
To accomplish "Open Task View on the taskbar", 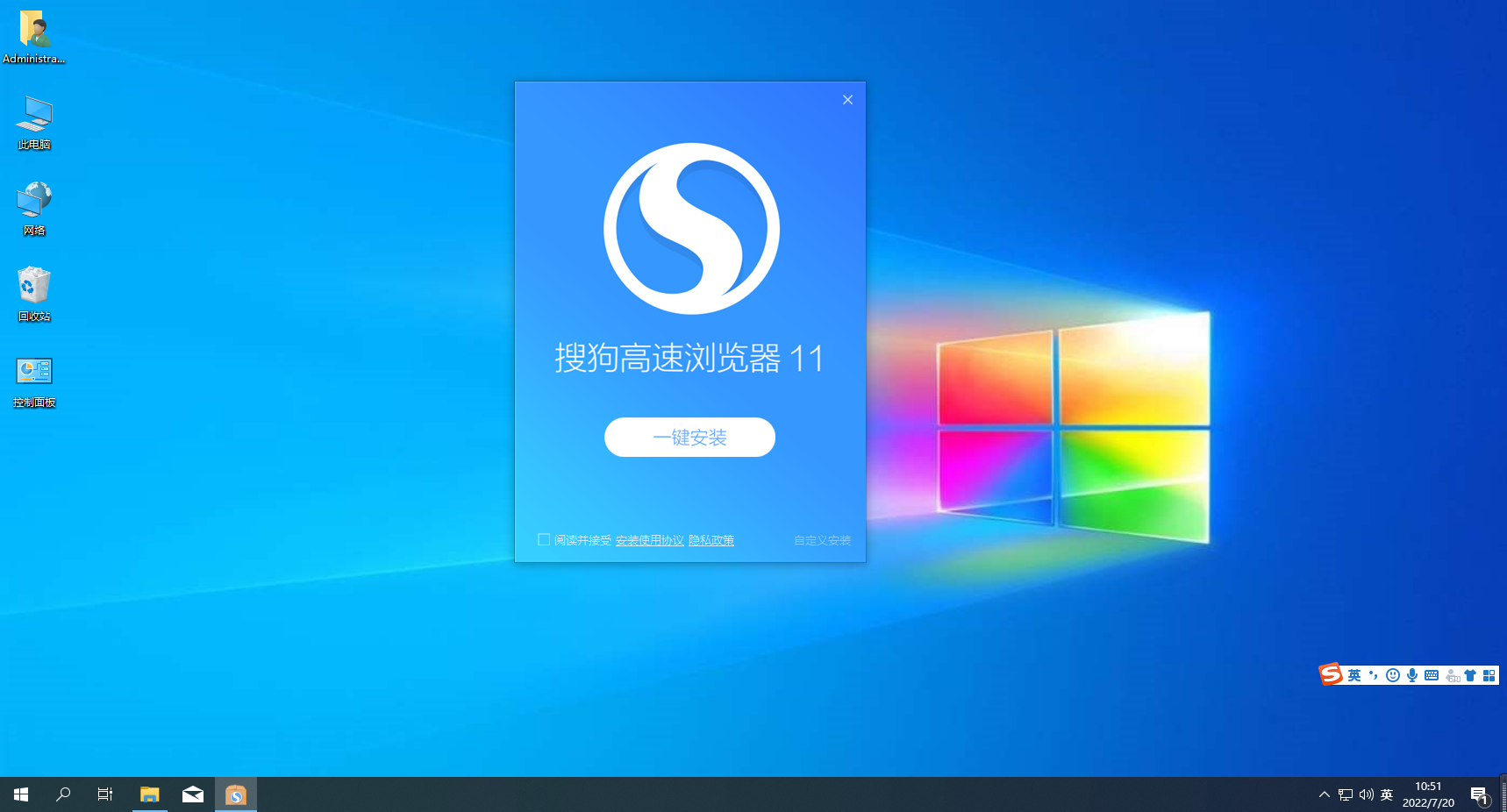I will tap(105, 794).
